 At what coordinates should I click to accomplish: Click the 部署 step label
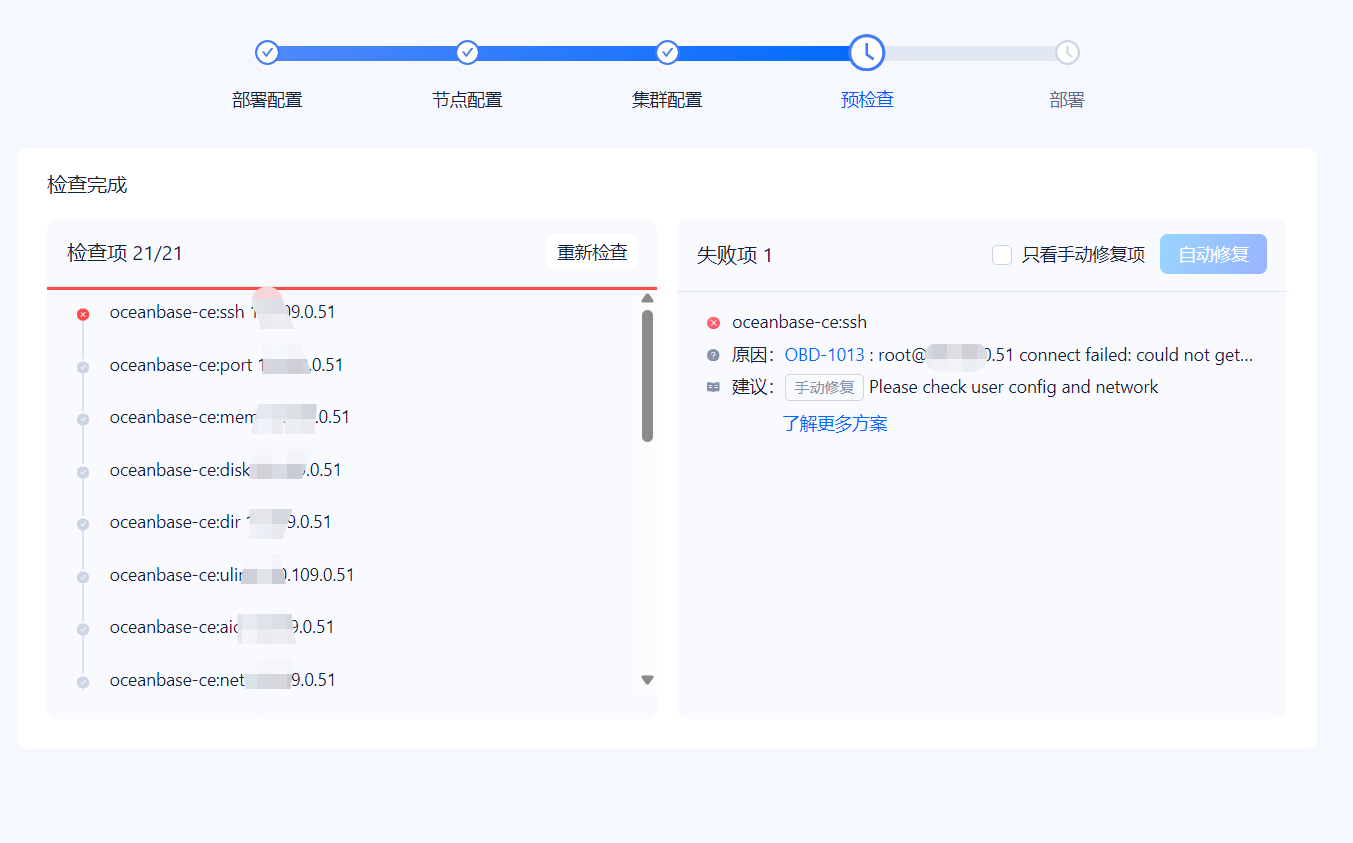tap(1067, 100)
